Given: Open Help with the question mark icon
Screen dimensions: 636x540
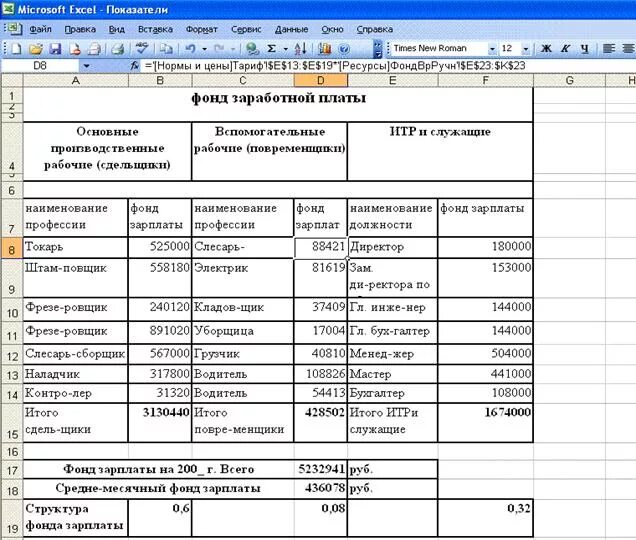Looking at the screenshot, I should 344,49.
